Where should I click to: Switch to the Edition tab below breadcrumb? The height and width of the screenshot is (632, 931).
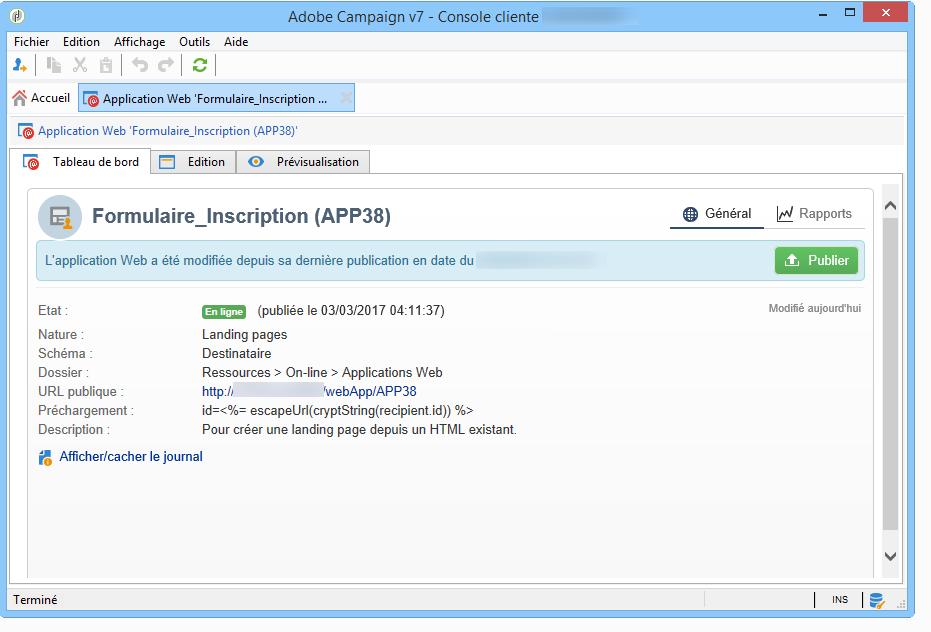[193, 162]
